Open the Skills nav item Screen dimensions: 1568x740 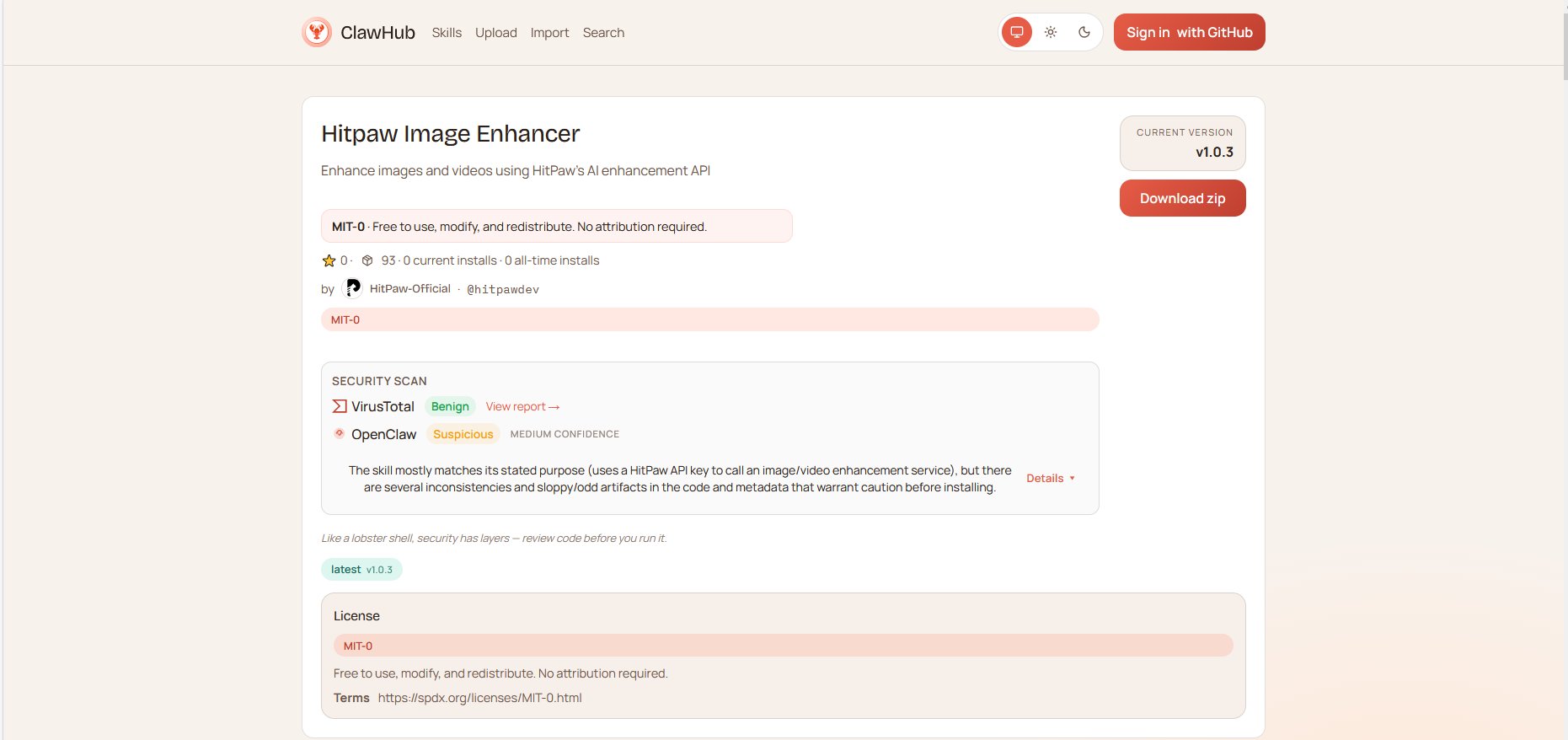[x=447, y=33]
